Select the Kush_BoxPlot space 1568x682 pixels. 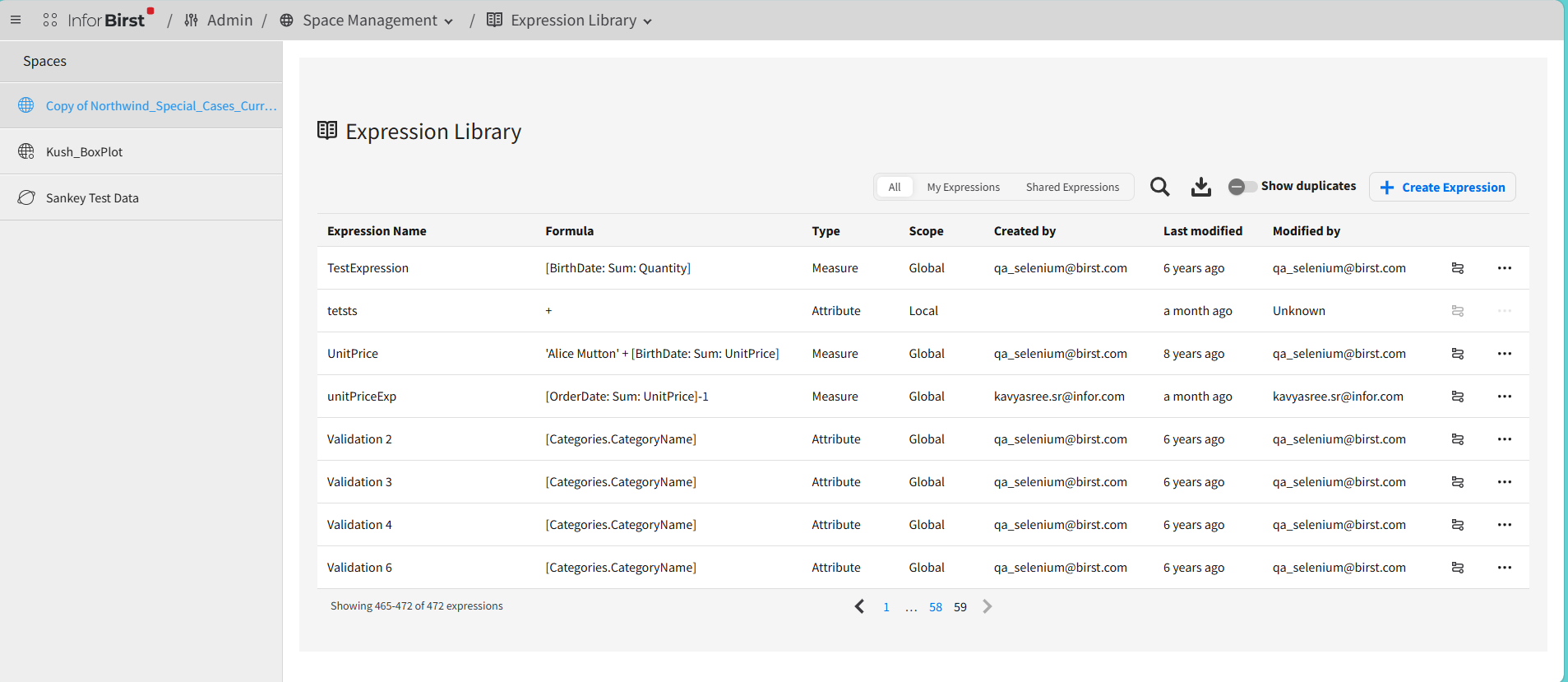pos(141,151)
